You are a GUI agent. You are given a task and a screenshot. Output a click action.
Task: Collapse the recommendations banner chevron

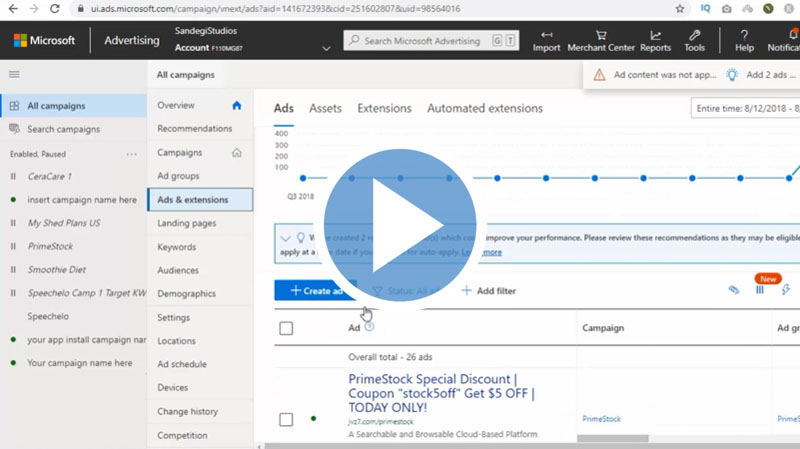tap(285, 238)
